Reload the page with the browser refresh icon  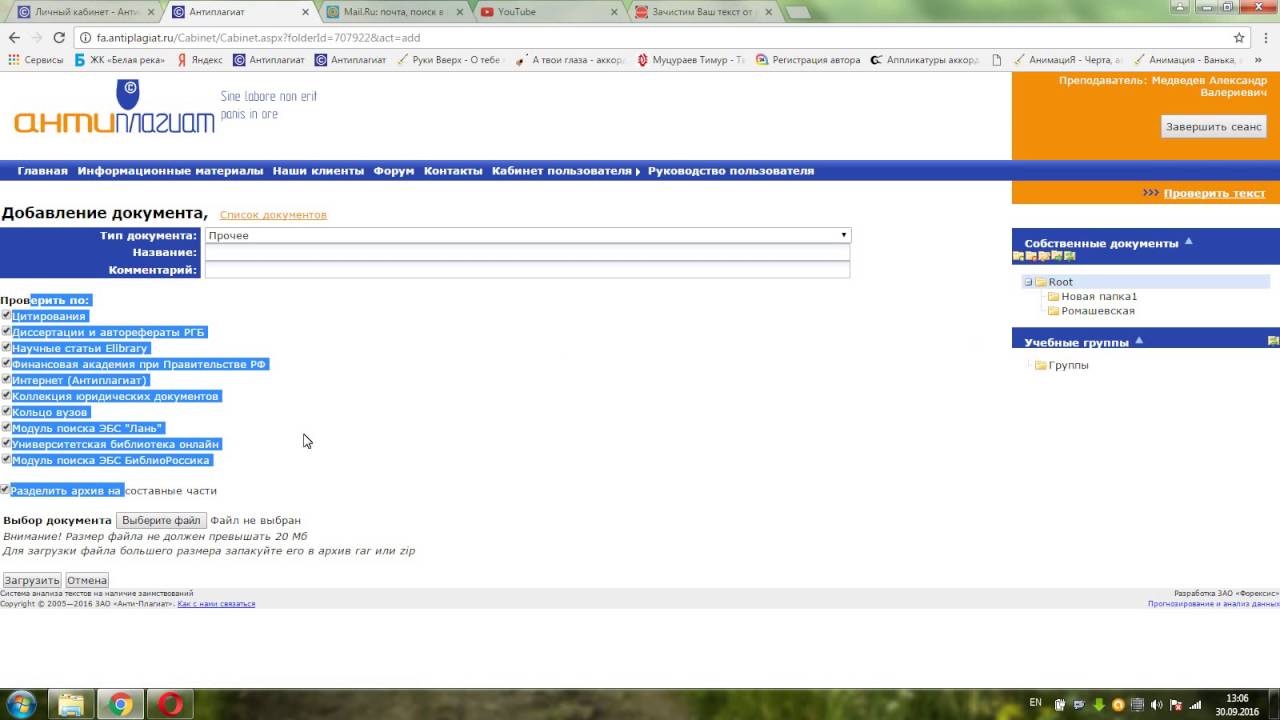point(59,38)
